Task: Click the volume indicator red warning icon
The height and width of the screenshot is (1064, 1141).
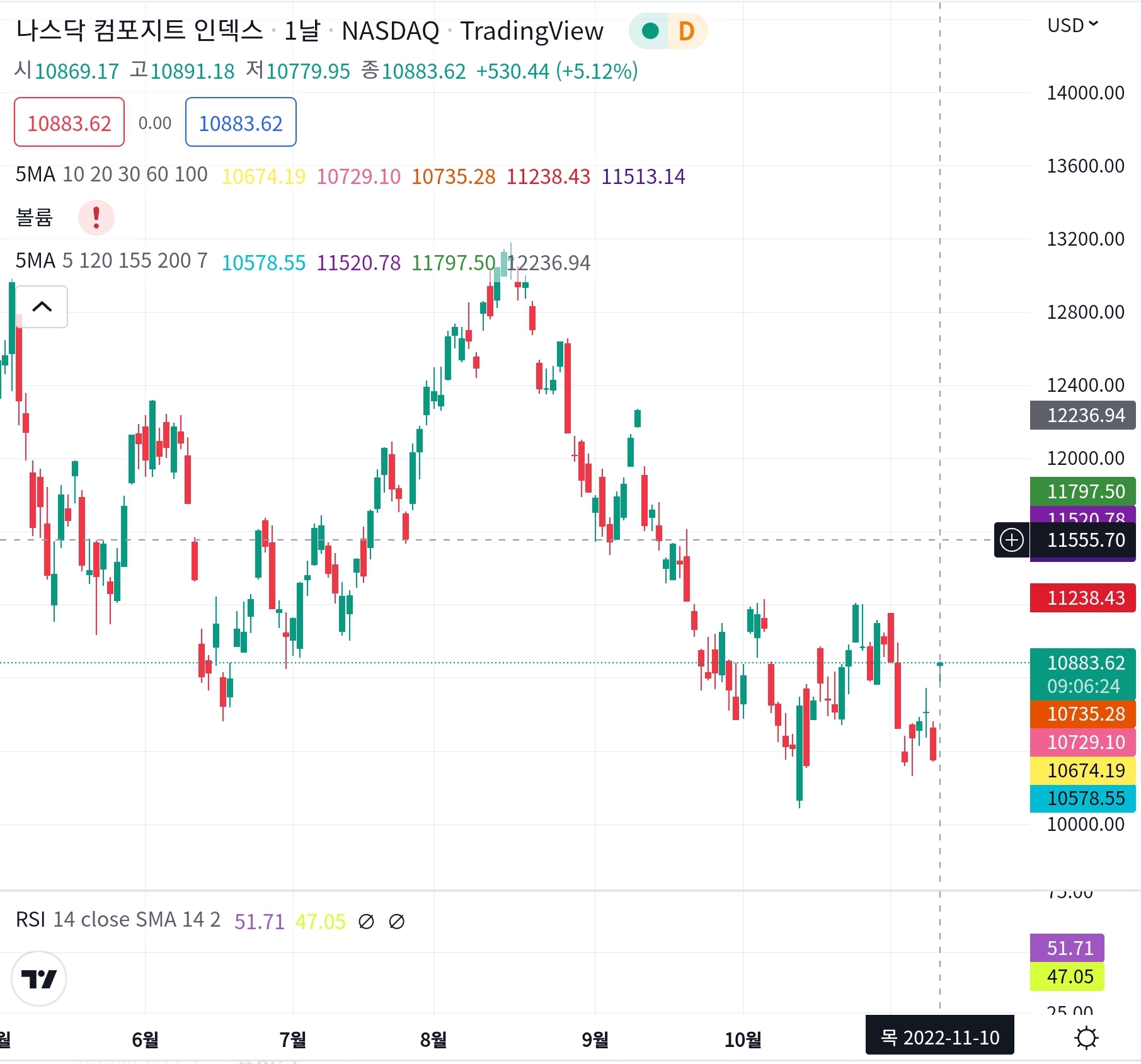Action: pos(96,217)
